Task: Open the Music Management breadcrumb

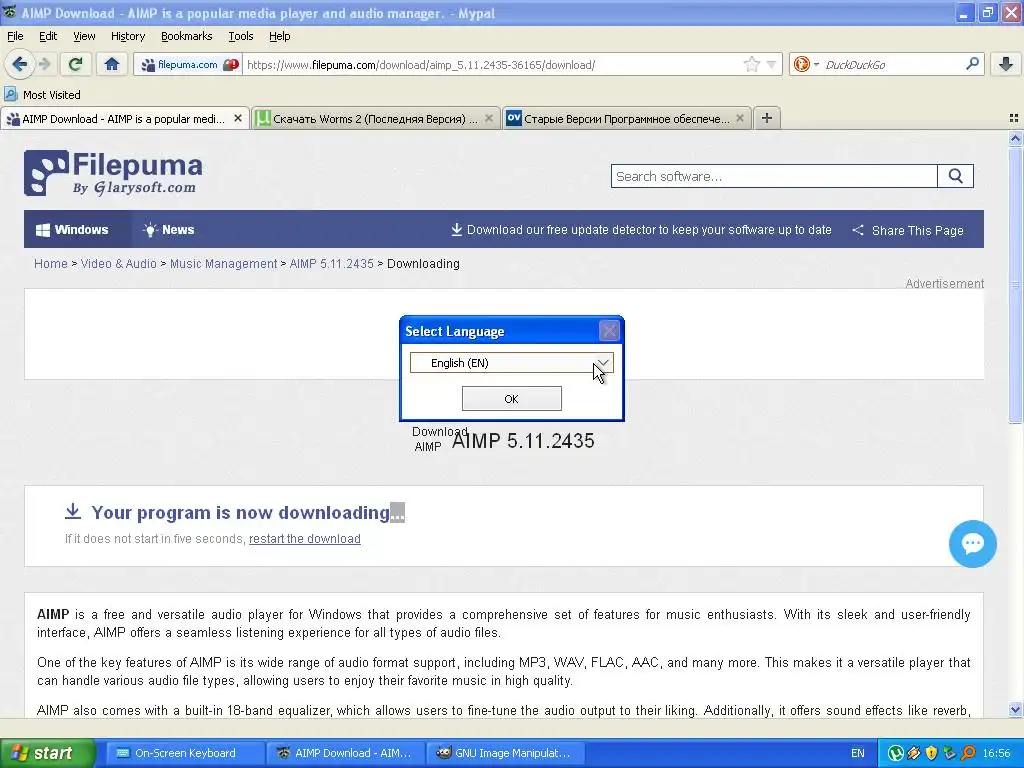Action: [x=223, y=264]
